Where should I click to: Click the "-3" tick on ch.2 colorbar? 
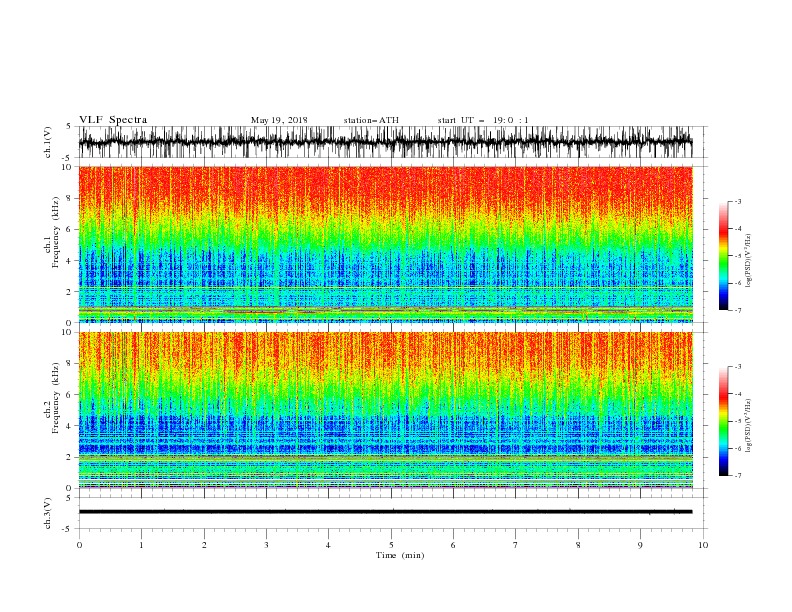pos(737,367)
